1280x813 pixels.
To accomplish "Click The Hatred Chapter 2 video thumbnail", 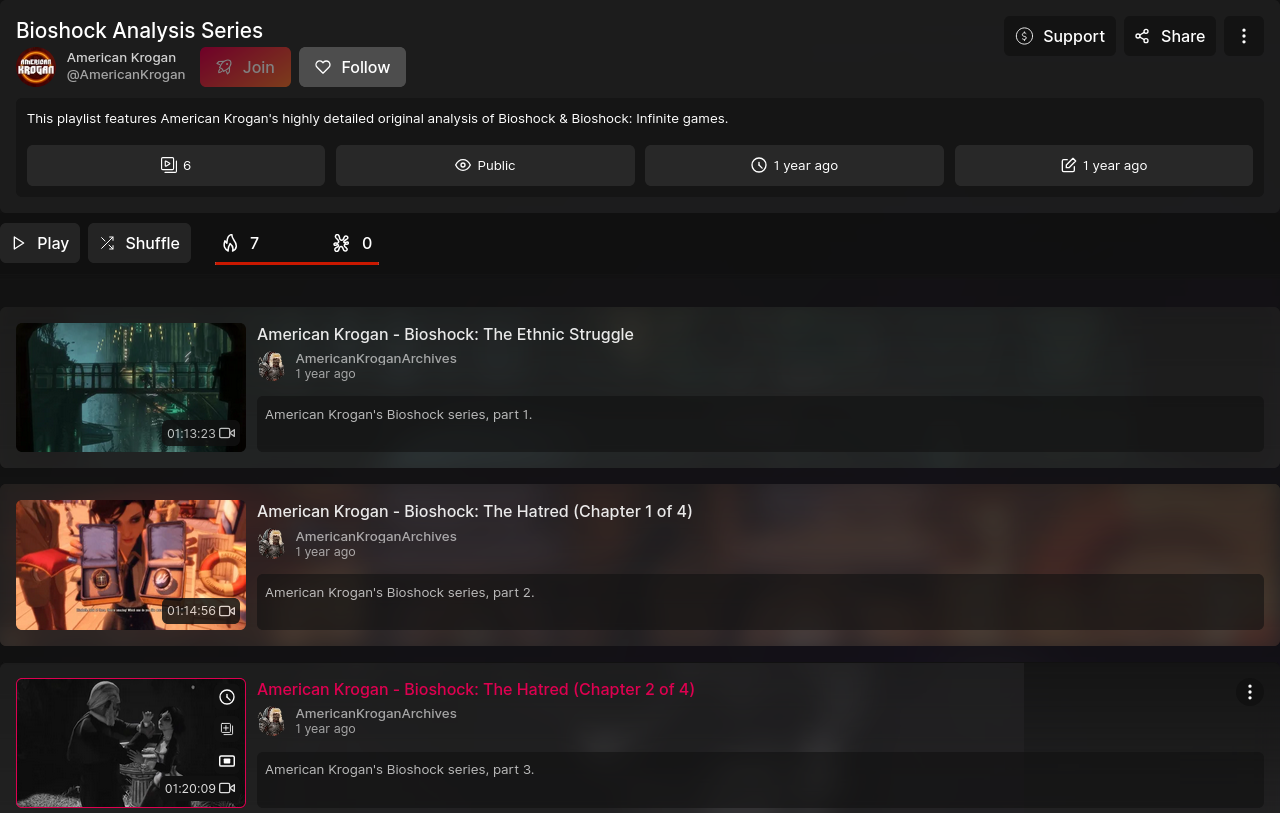I will 131,742.
